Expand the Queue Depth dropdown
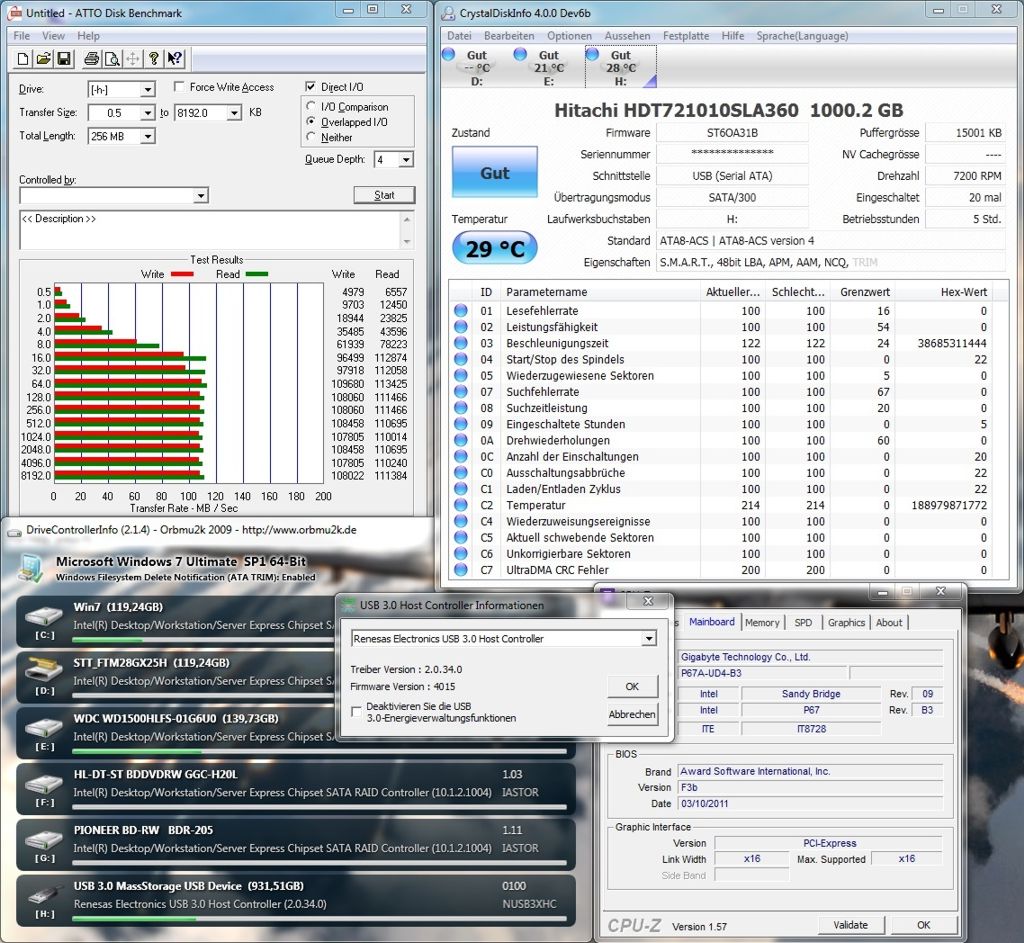Screen dimensions: 1024x943 pyautogui.click(x=406, y=160)
